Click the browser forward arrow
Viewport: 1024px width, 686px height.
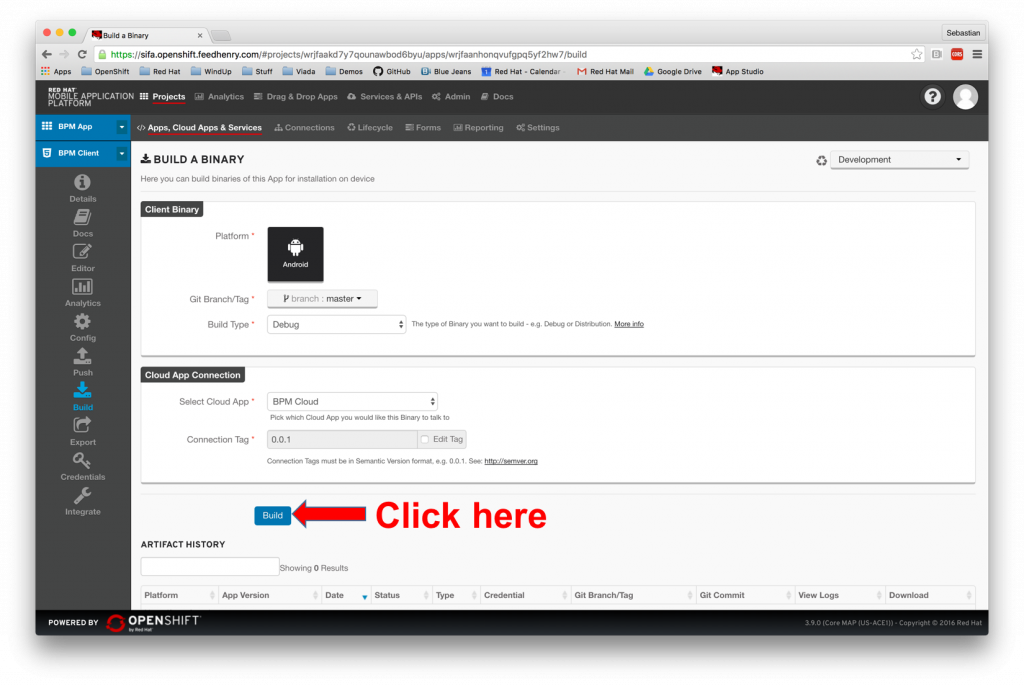tap(64, 54)
